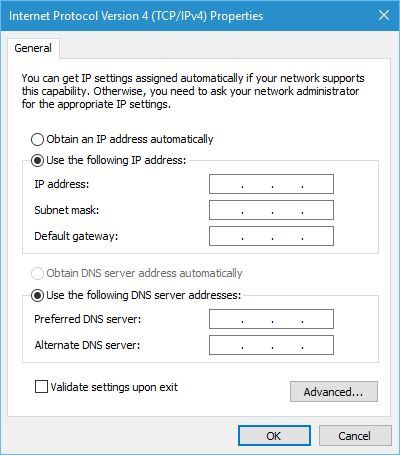Viewport: 400px width, 455px height.
Task: Click the IP address input field
Action: click(271, 184)
